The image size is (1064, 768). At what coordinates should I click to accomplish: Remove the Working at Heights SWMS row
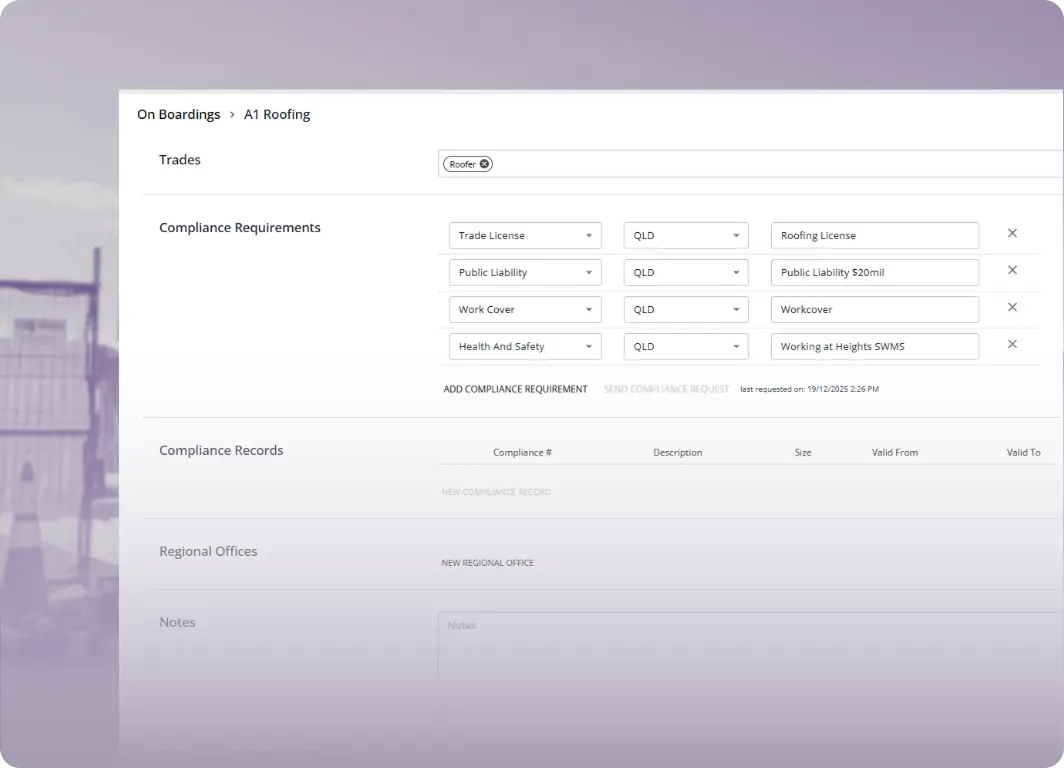pos(1012,345)
